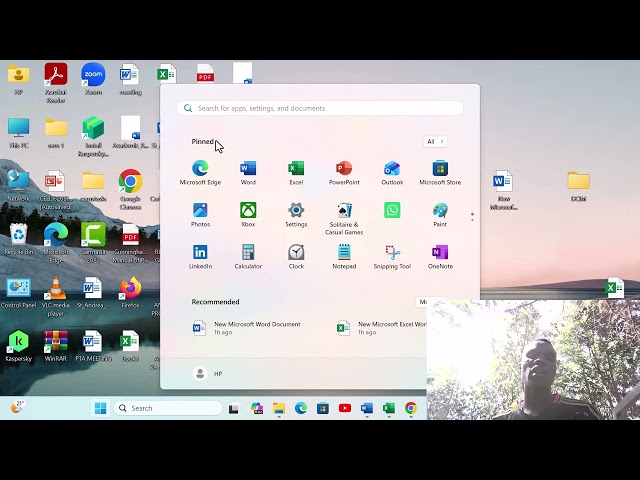Select the Zoom desktop shortcut
Viewport: 640px width, 480px height.
(x=93, y=79)
